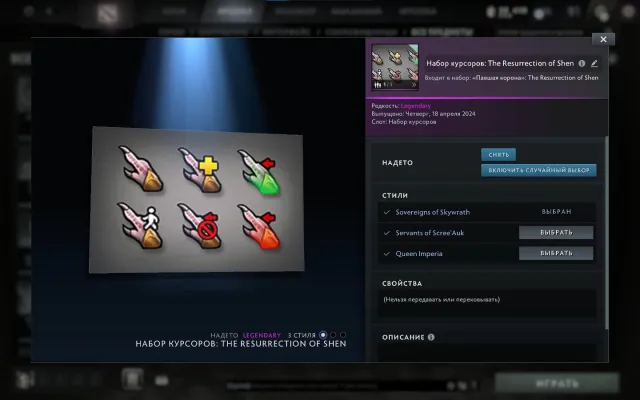Select the third style radio dot
Image resolution: width=640 pixels, height=400 pixels.
coord(343,335)
